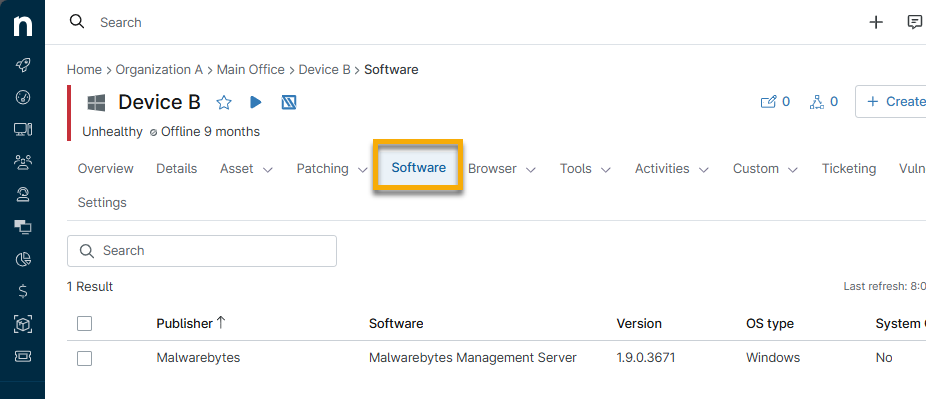Screen dimensions: 926x399
Task: Click the crossed-out square icon beside Device B
Action: (x=288, y=103)
